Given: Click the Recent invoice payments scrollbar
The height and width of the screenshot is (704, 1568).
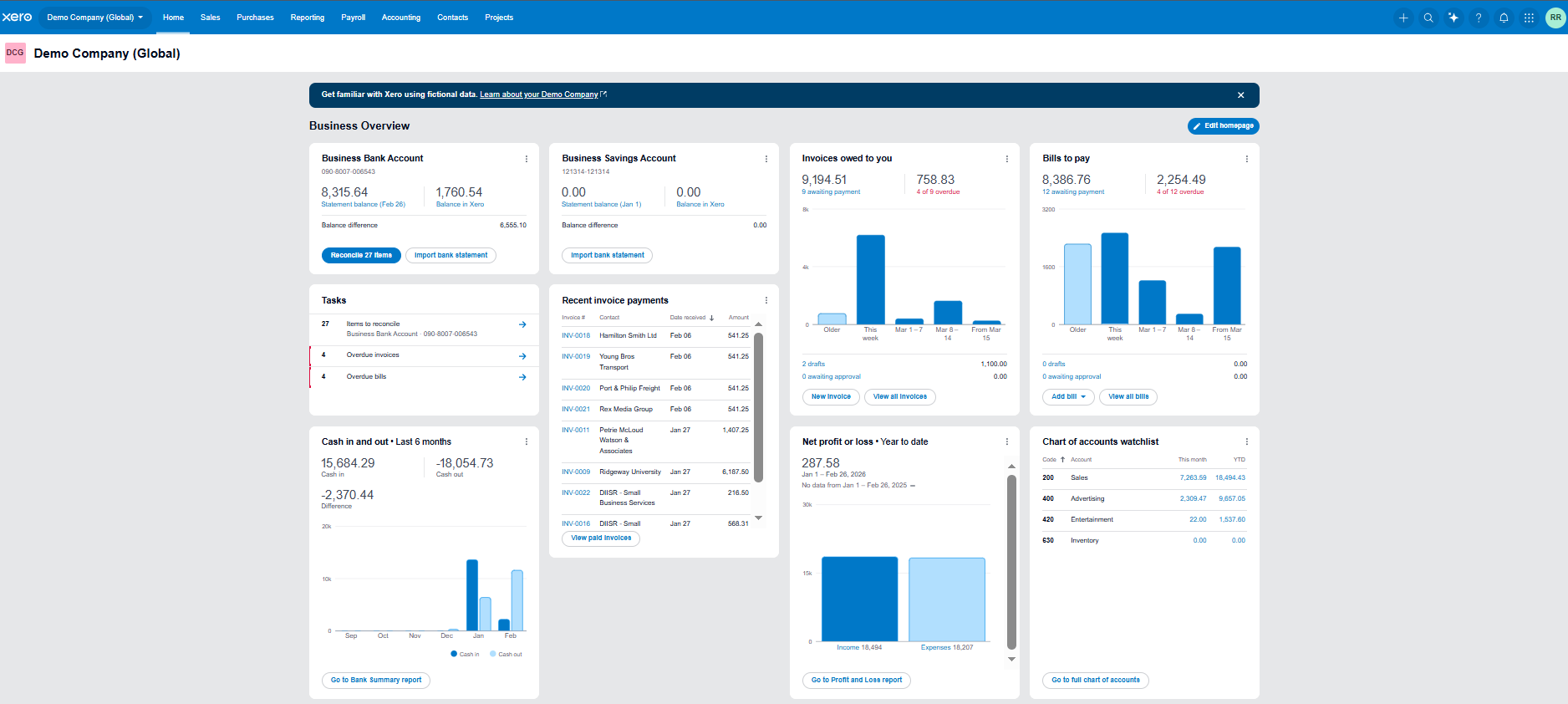Looking at the screenshot, I should tap(758, 408).
